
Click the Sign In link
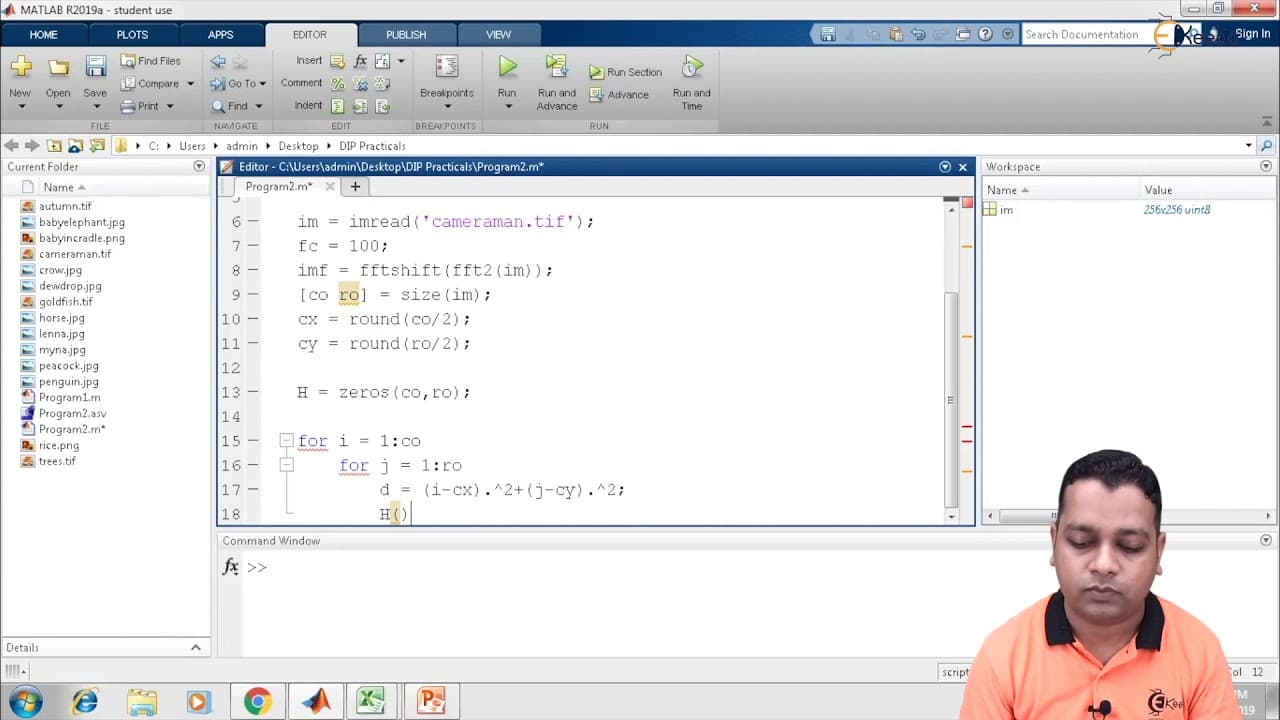click(x=1252, y=34)
